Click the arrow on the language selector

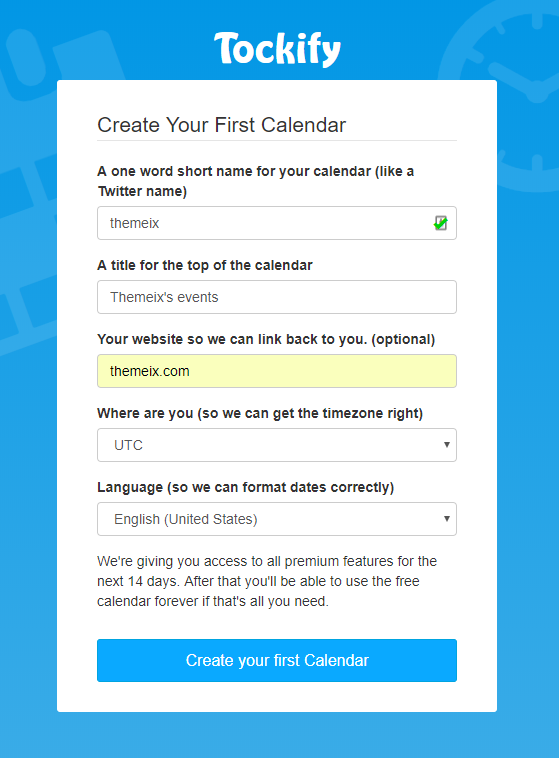447,519
